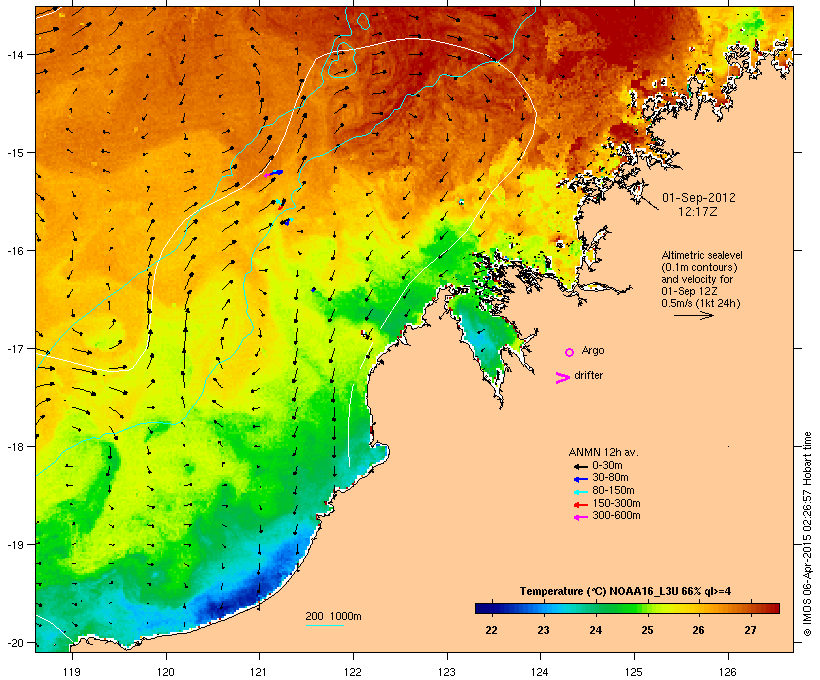Viewport: 820px width, 680px height.
Task: Click the latitude label -18
Action: [x=14, y=446]
